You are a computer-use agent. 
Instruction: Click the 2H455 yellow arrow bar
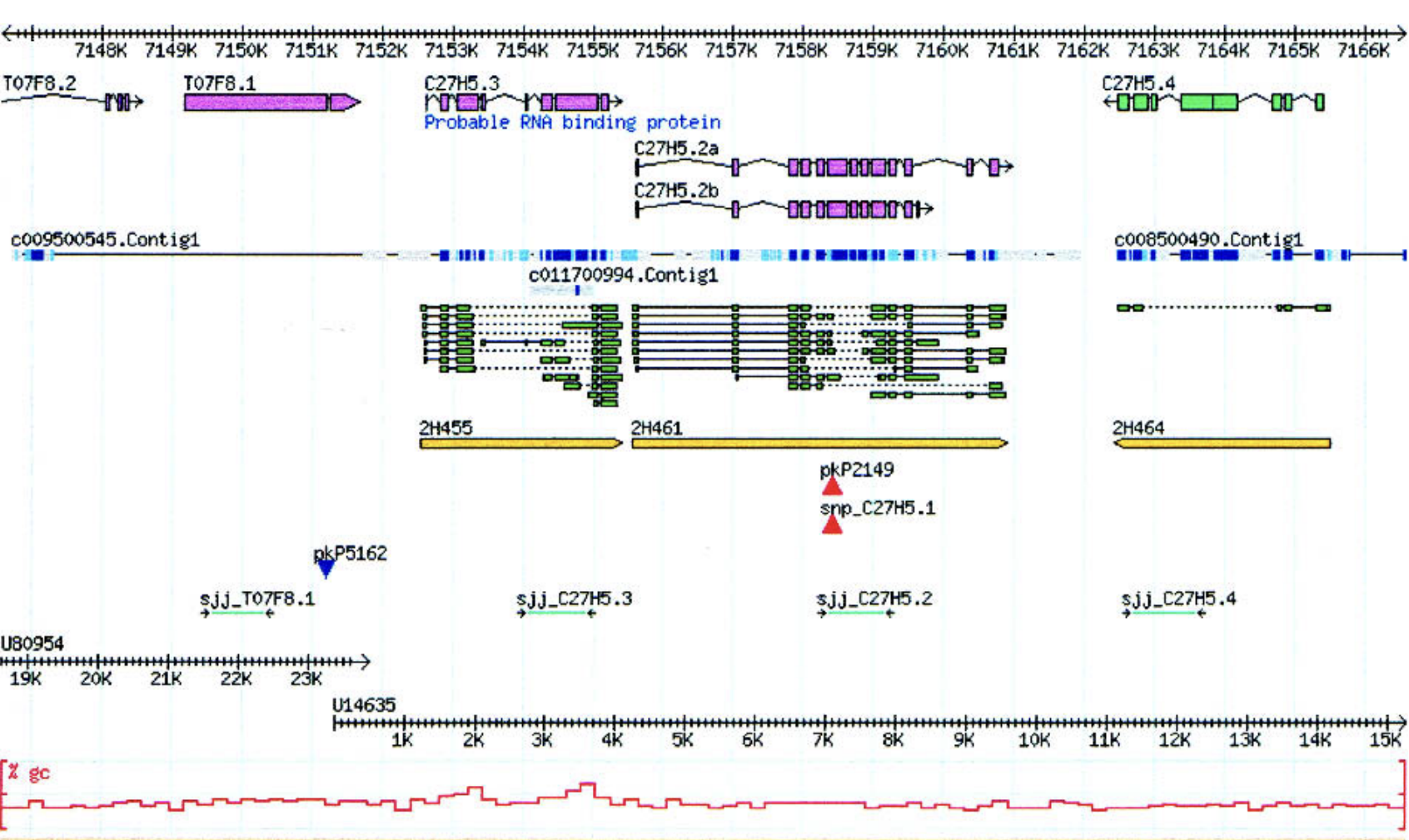click(x=520, y=444)
